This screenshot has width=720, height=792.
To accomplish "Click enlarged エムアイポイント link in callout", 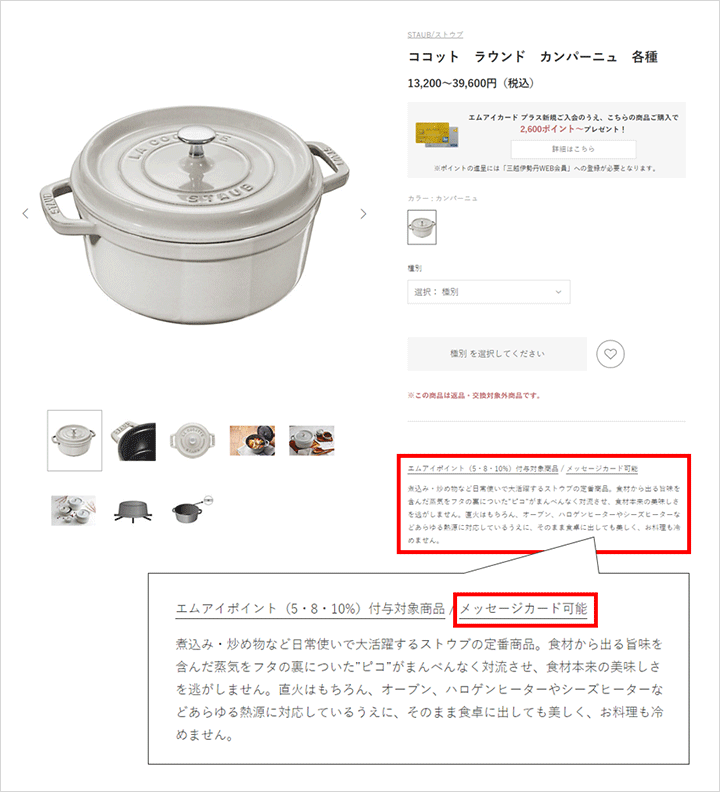I will coord(310,609).
